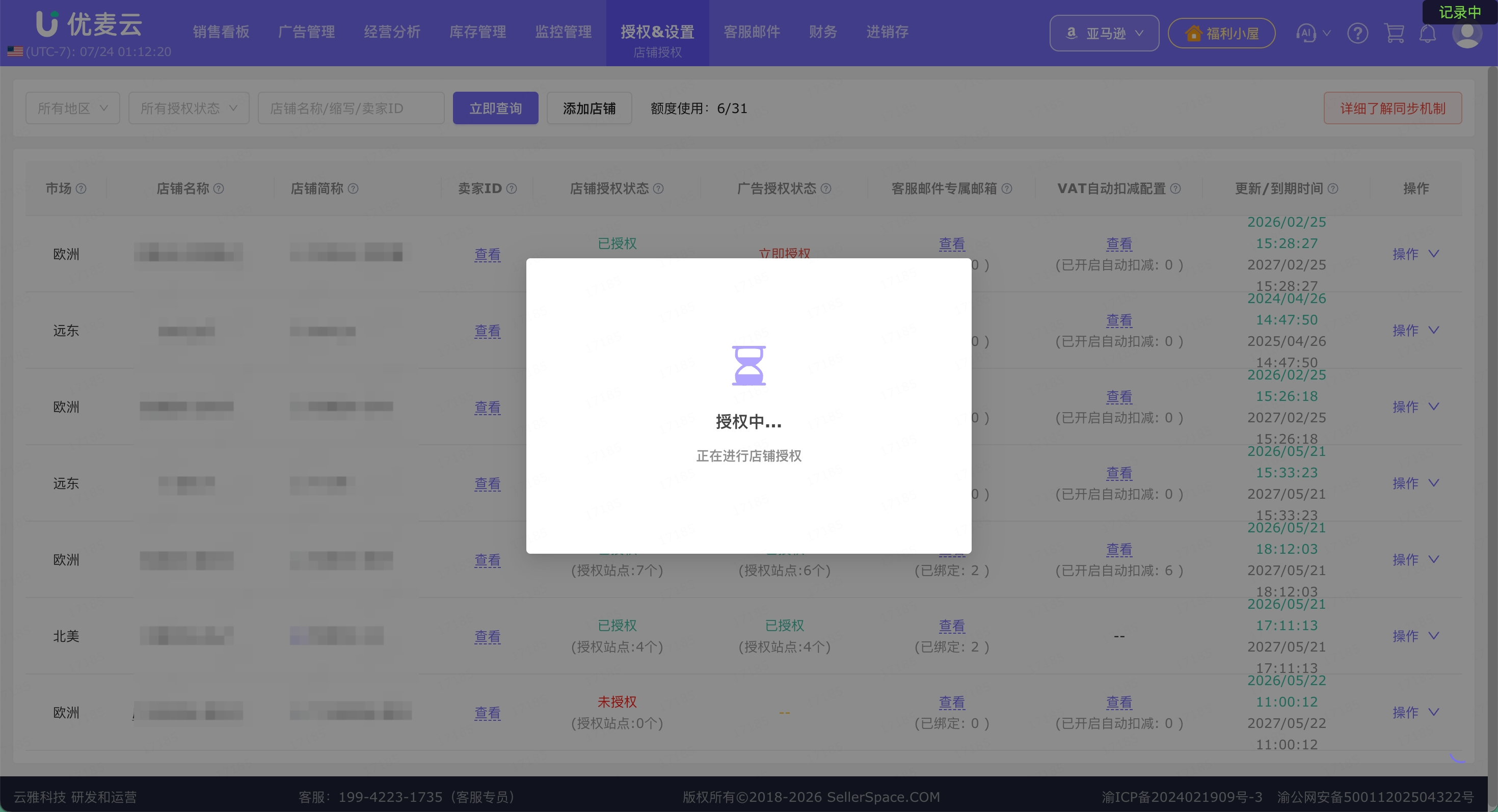1498x812 pixels.
Task: Click VAT 查看 link in 未授权 row
Action: point(1119,702)
